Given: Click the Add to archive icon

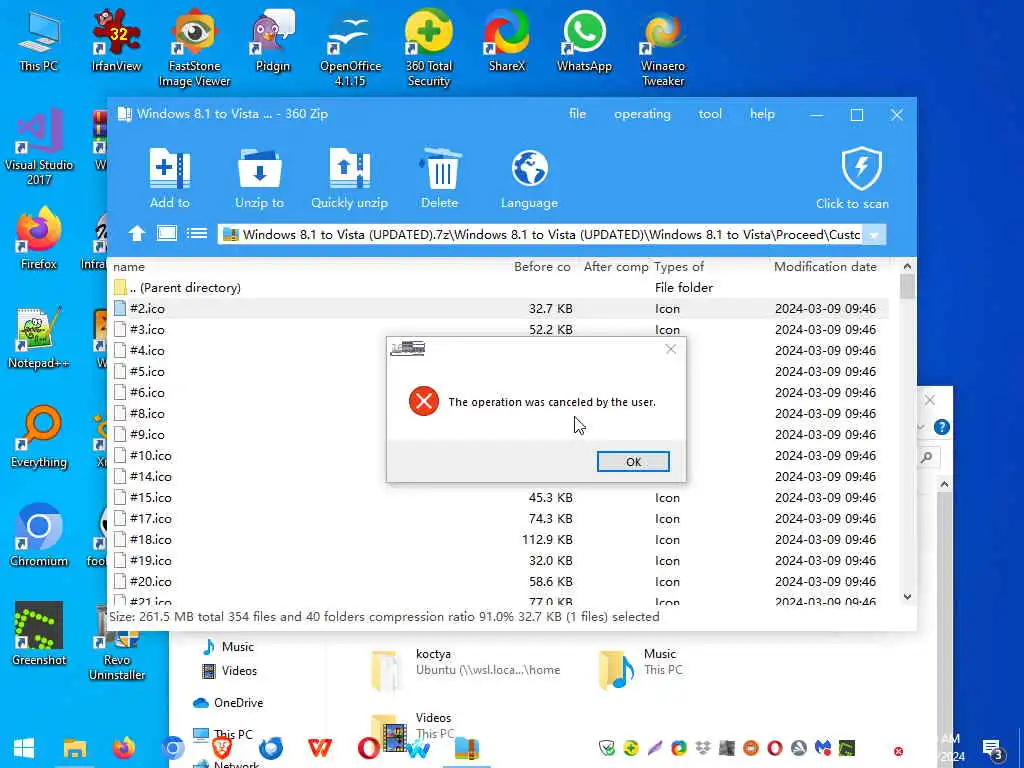Looking at the screenshot, I should click(170, 168).
